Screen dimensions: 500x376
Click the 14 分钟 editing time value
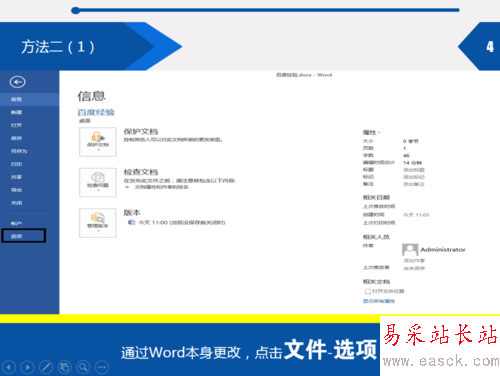412,163
